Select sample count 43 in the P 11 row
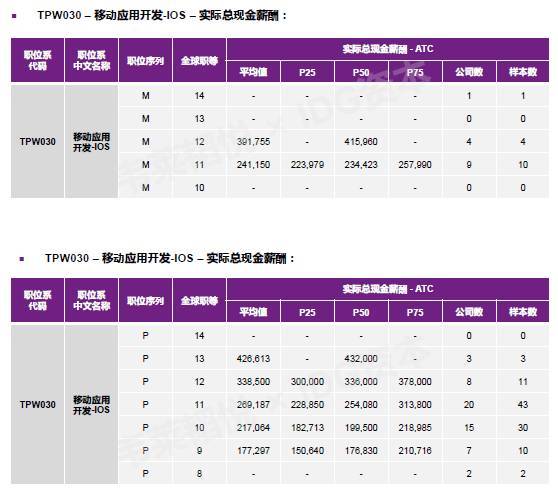The height and width of the screenshot is (492, 558). click(x=523, y=404)
